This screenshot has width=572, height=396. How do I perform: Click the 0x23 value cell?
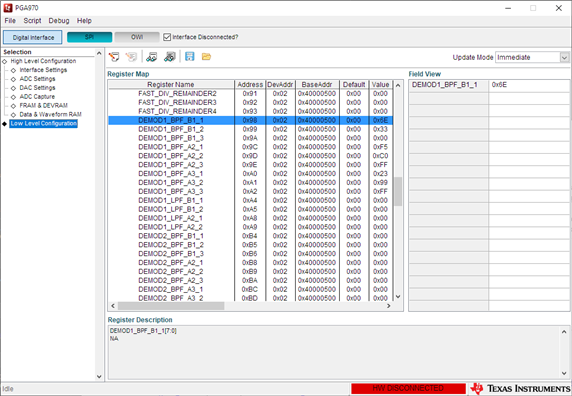tap(380, 174)
